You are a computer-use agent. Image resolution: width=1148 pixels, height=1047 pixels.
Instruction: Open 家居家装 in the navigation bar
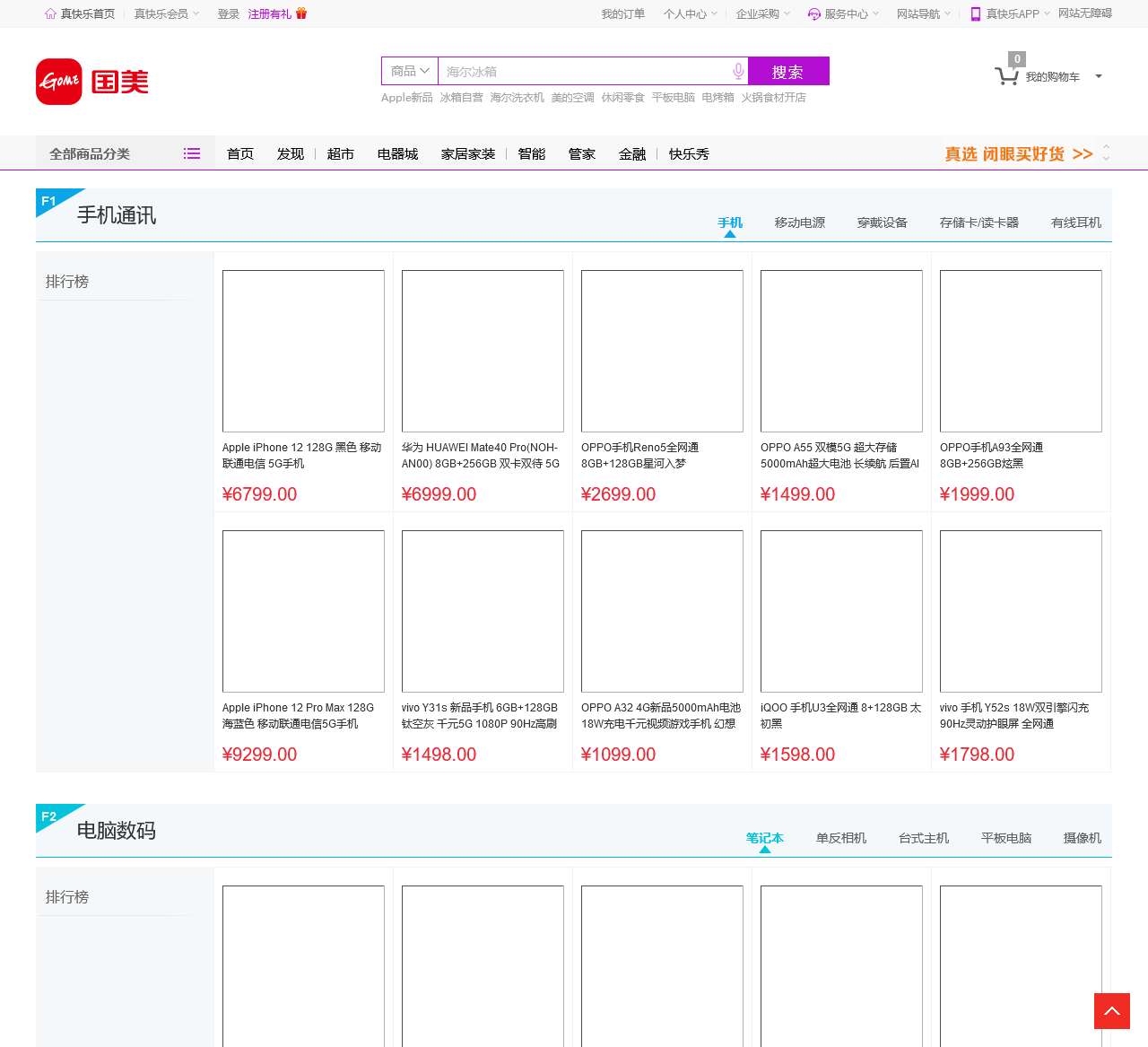point(468,153)
